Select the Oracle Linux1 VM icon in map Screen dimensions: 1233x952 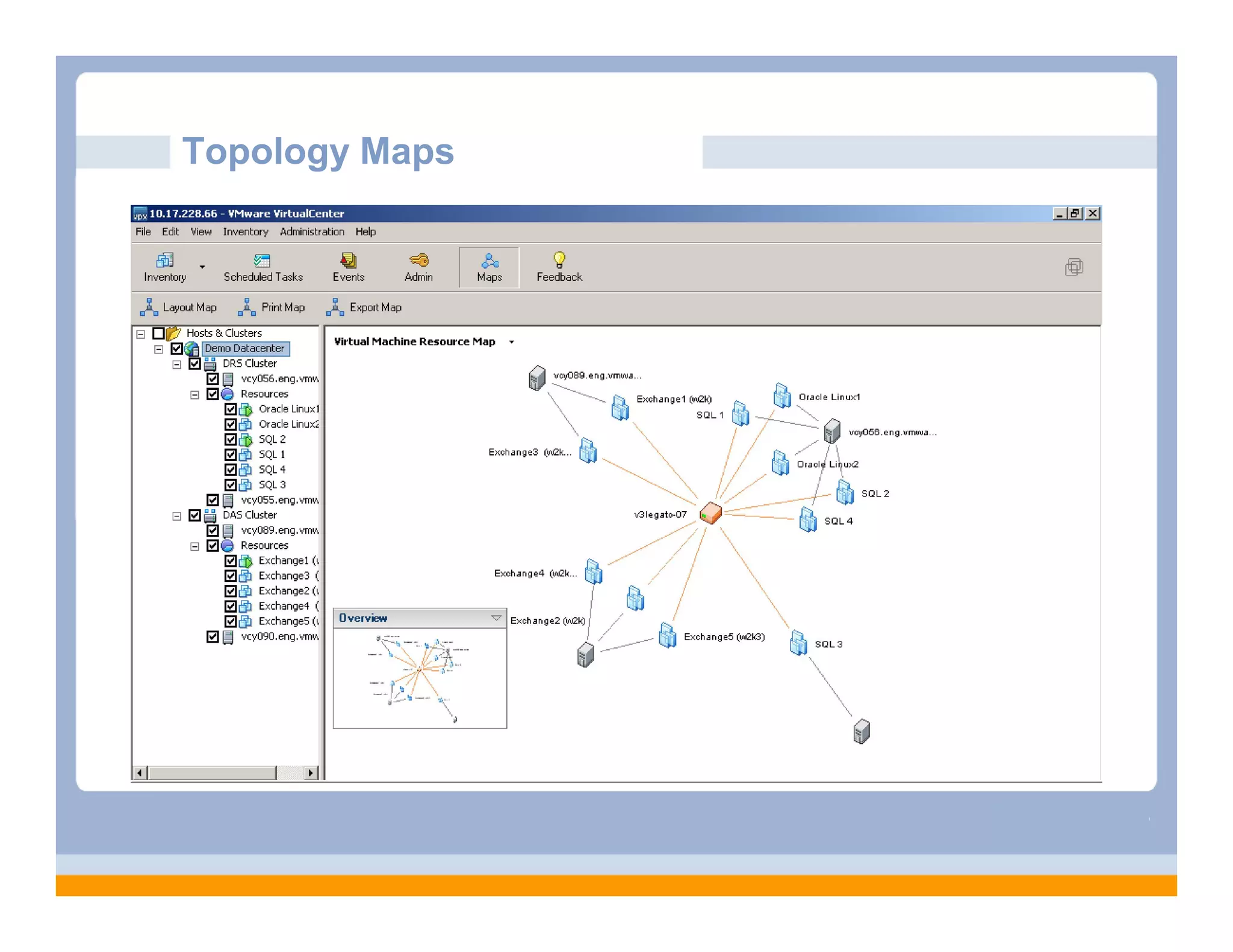[x=782, y=395]
